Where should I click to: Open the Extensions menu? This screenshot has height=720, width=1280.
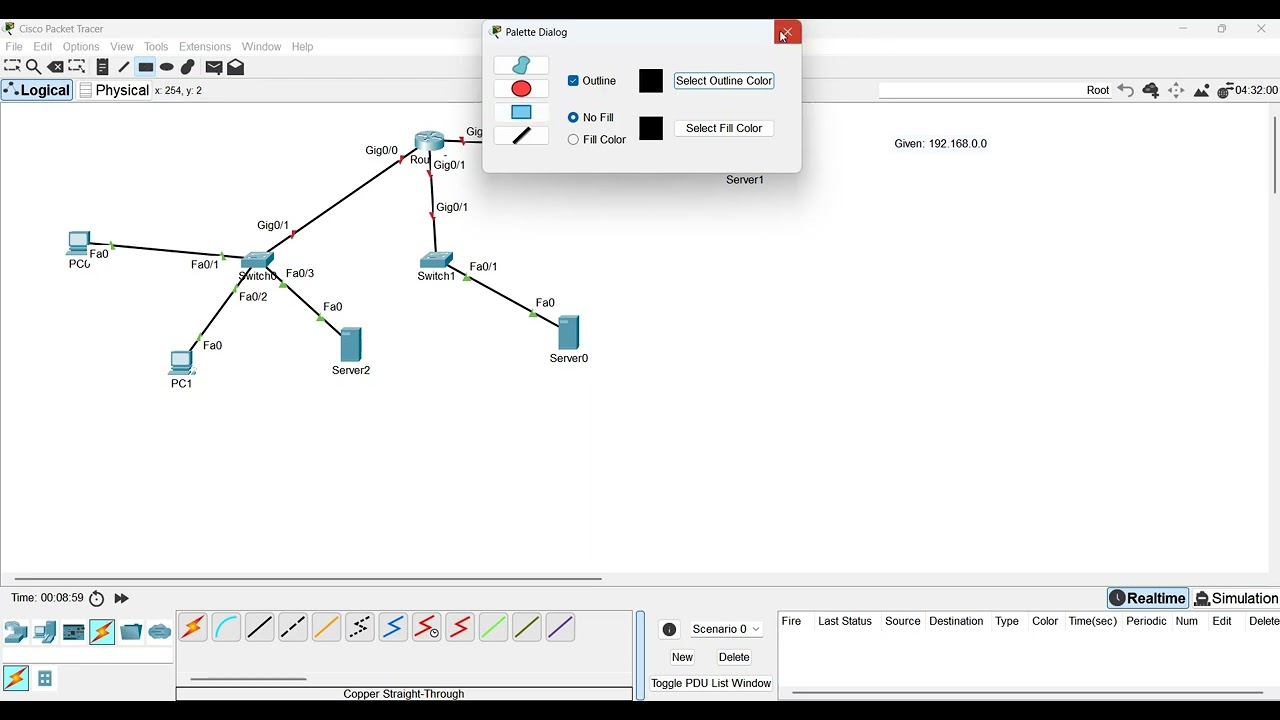205,47
